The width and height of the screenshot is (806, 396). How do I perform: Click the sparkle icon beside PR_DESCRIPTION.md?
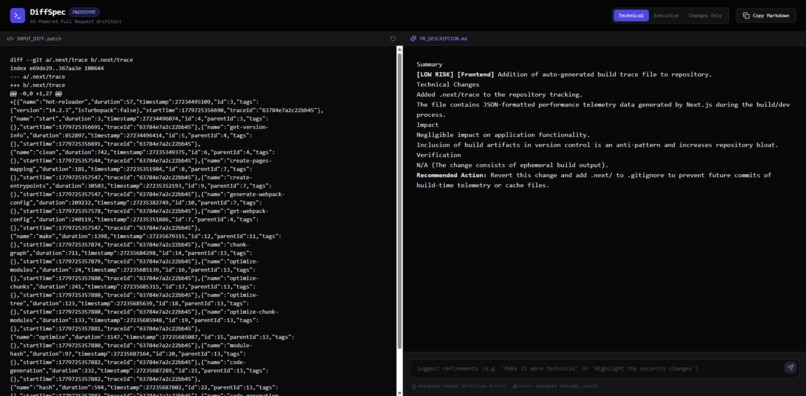[x=413, y=39]
